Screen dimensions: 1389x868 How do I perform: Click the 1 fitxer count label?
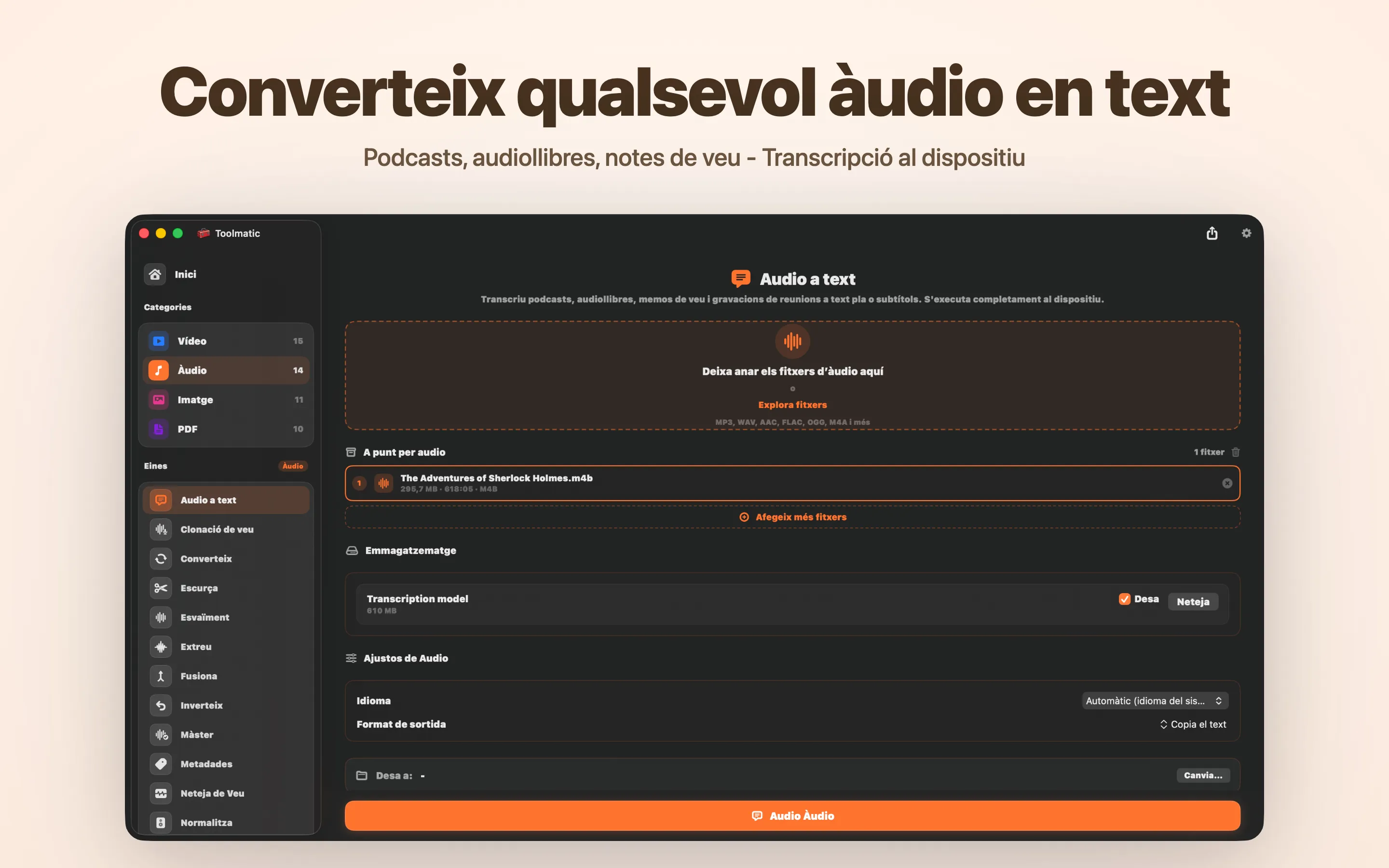pos(1209,452)
